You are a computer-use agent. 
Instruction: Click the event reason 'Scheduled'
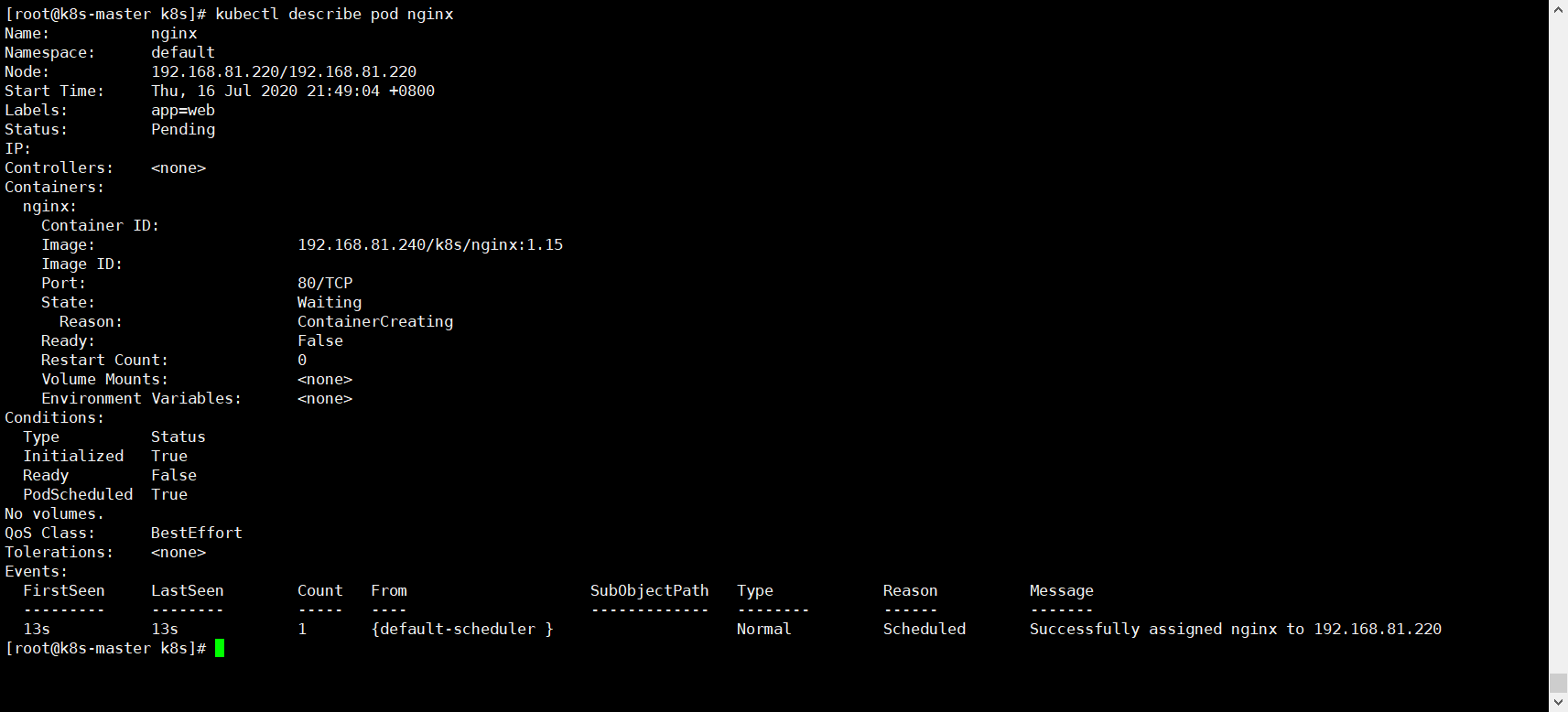[925, 629]
